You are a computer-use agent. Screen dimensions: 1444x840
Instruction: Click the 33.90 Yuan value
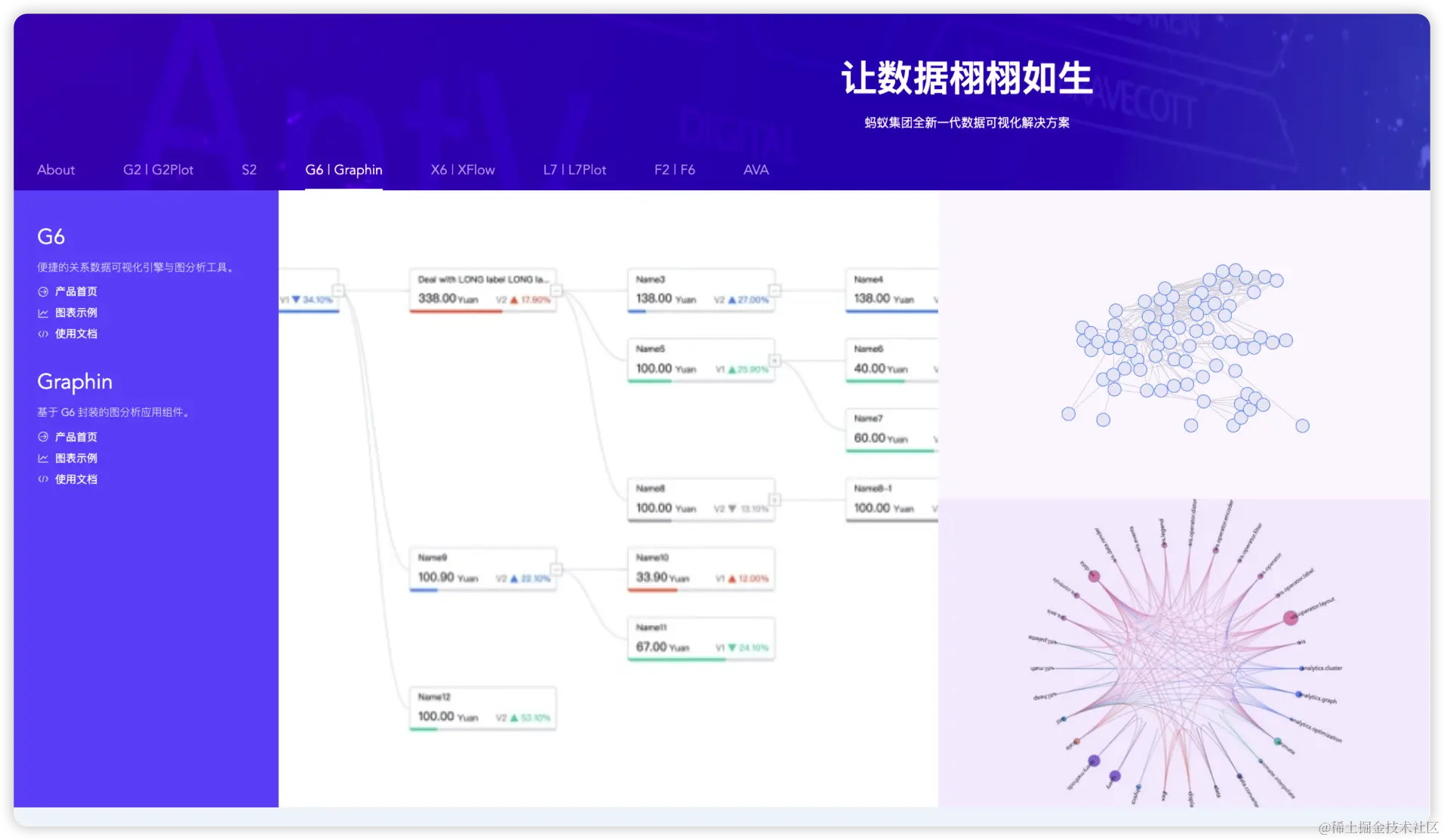pos(663,577)
